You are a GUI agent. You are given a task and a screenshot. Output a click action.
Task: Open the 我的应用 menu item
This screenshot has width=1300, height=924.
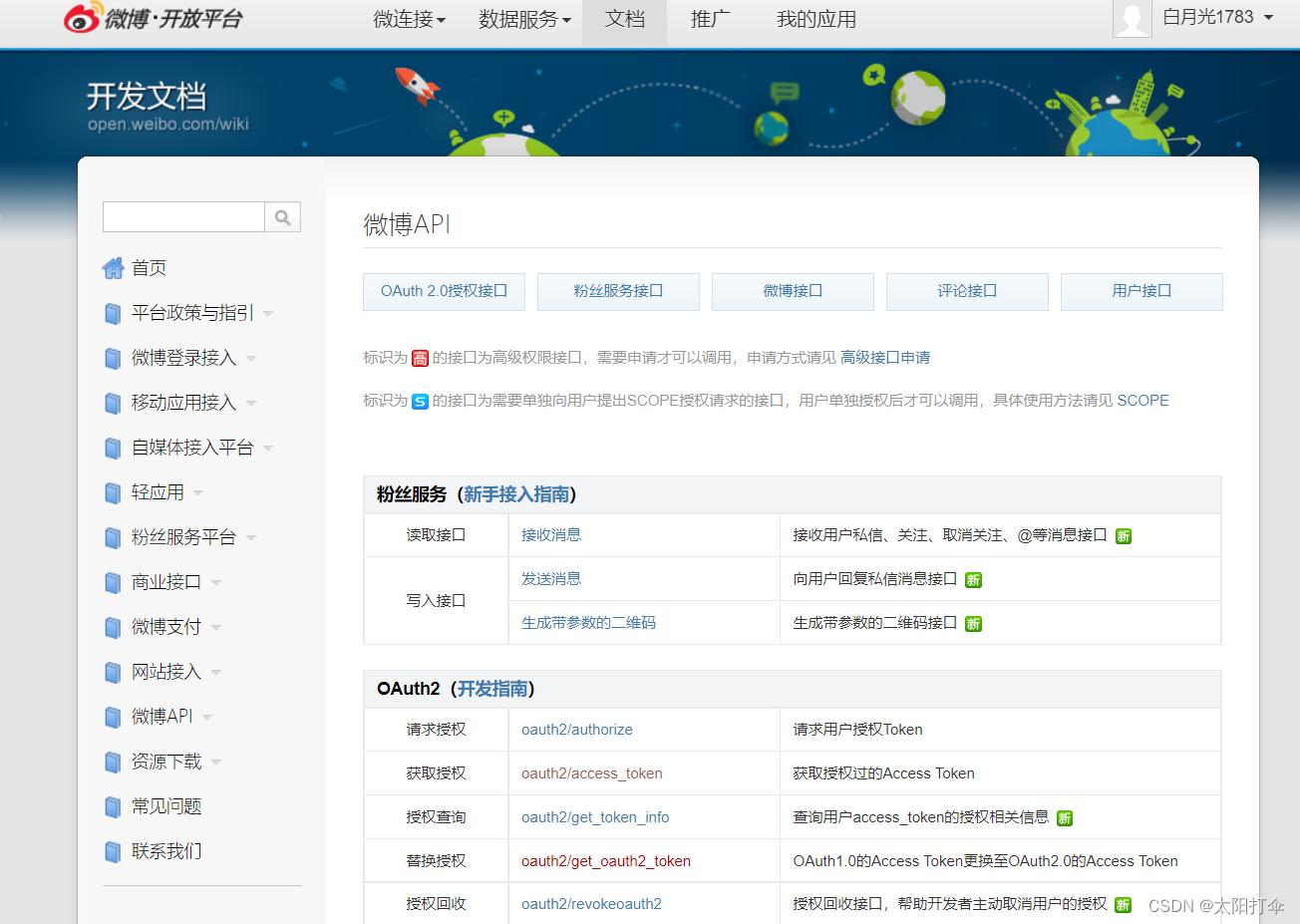click(816, 18)
